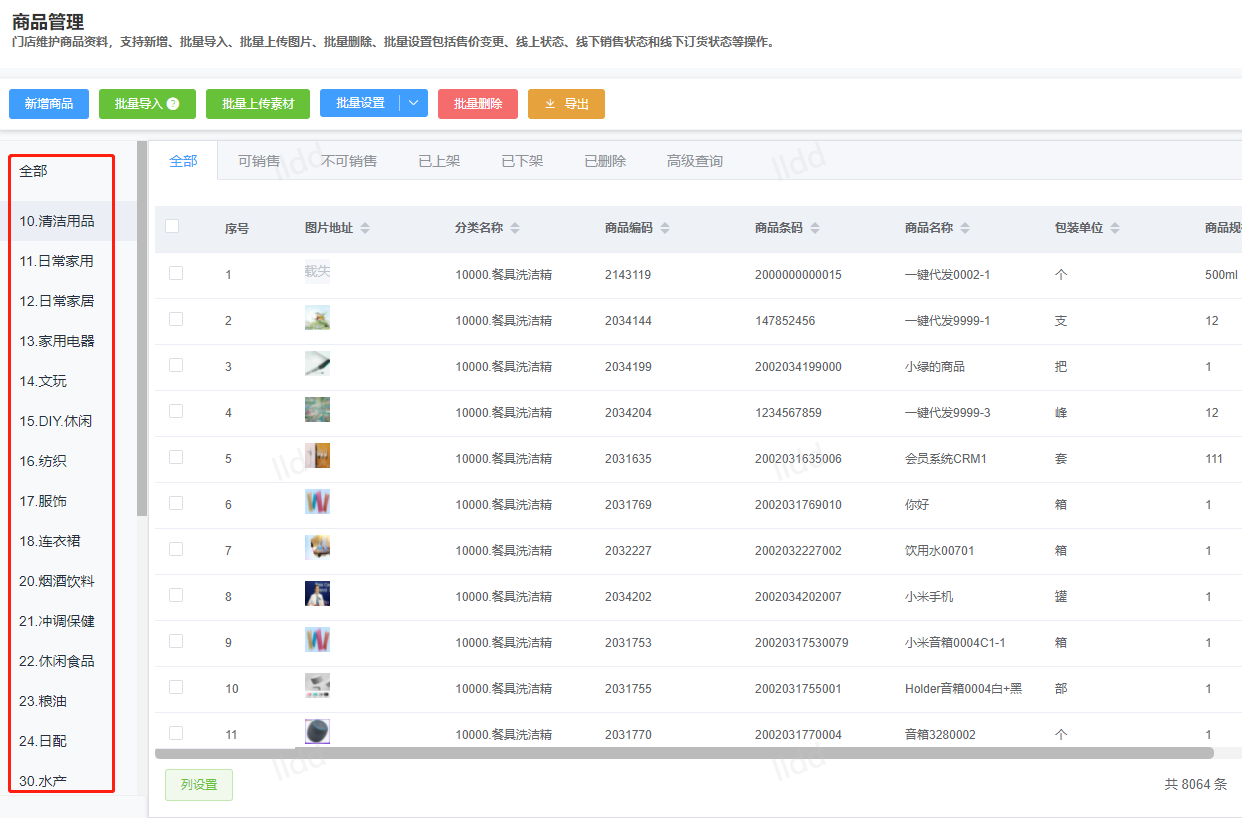This screenshot has width=1242, height=818.
Task: Switch to the 已上架 tab
Action: (439, 161)
